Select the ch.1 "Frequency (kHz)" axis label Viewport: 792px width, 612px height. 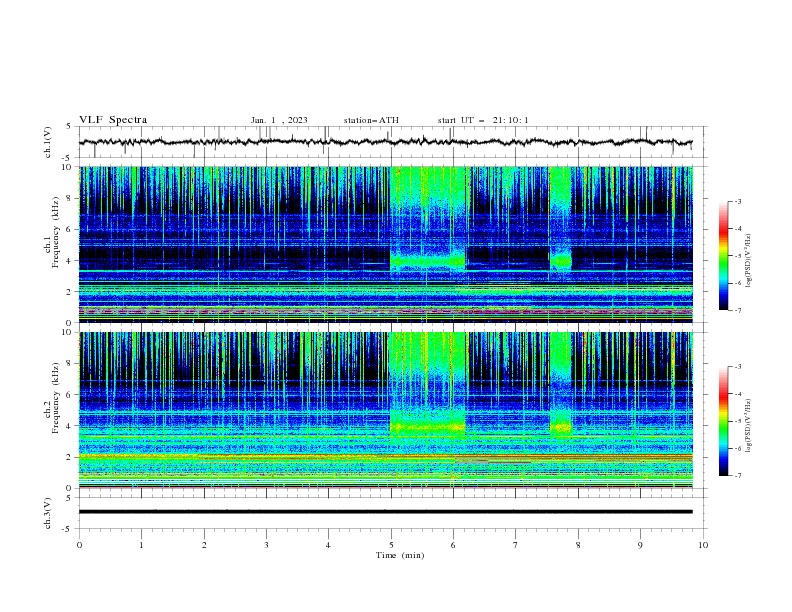[56, 232]
